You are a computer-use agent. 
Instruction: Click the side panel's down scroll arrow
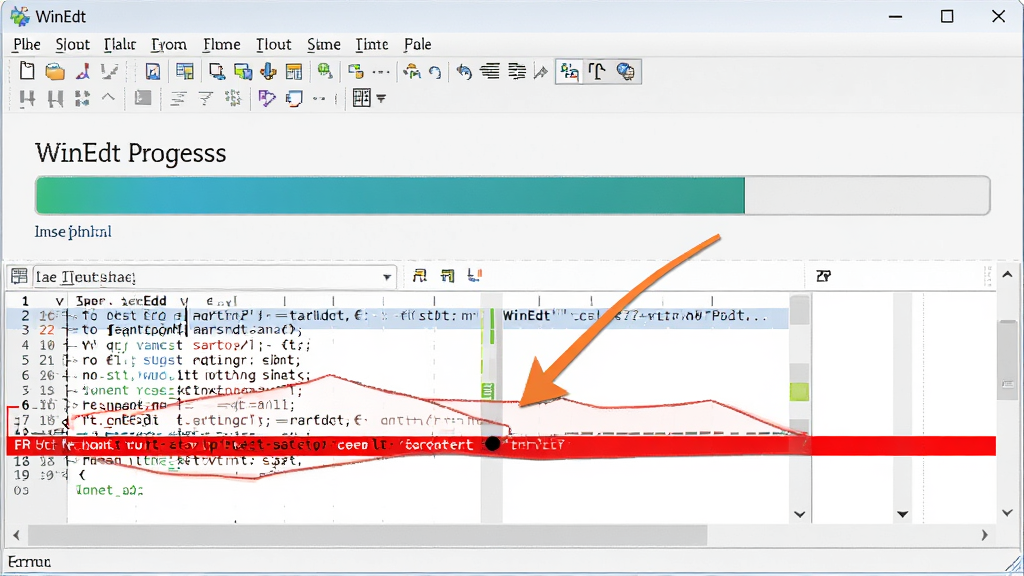pos(903,514)
